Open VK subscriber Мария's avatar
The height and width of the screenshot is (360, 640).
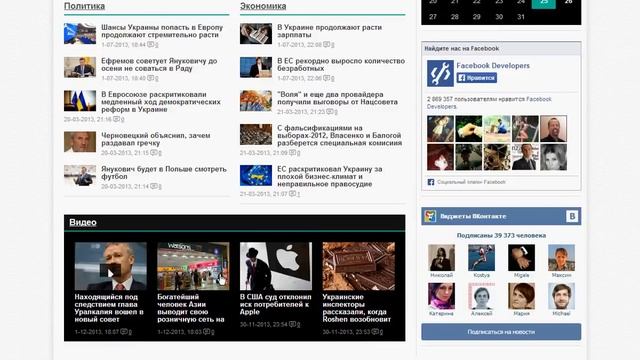(x=521, y=296)
